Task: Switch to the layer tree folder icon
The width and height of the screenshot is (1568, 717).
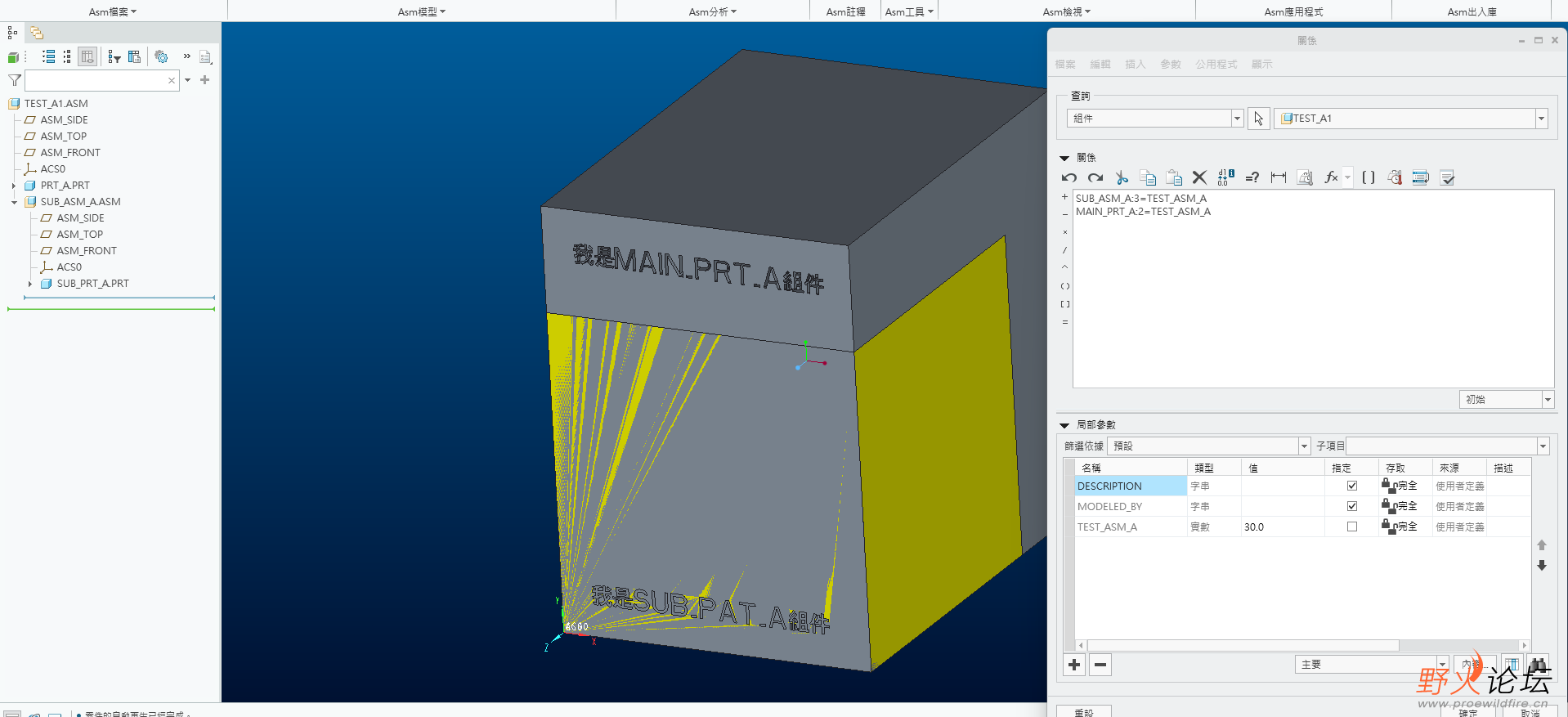Action: (37, 33)
